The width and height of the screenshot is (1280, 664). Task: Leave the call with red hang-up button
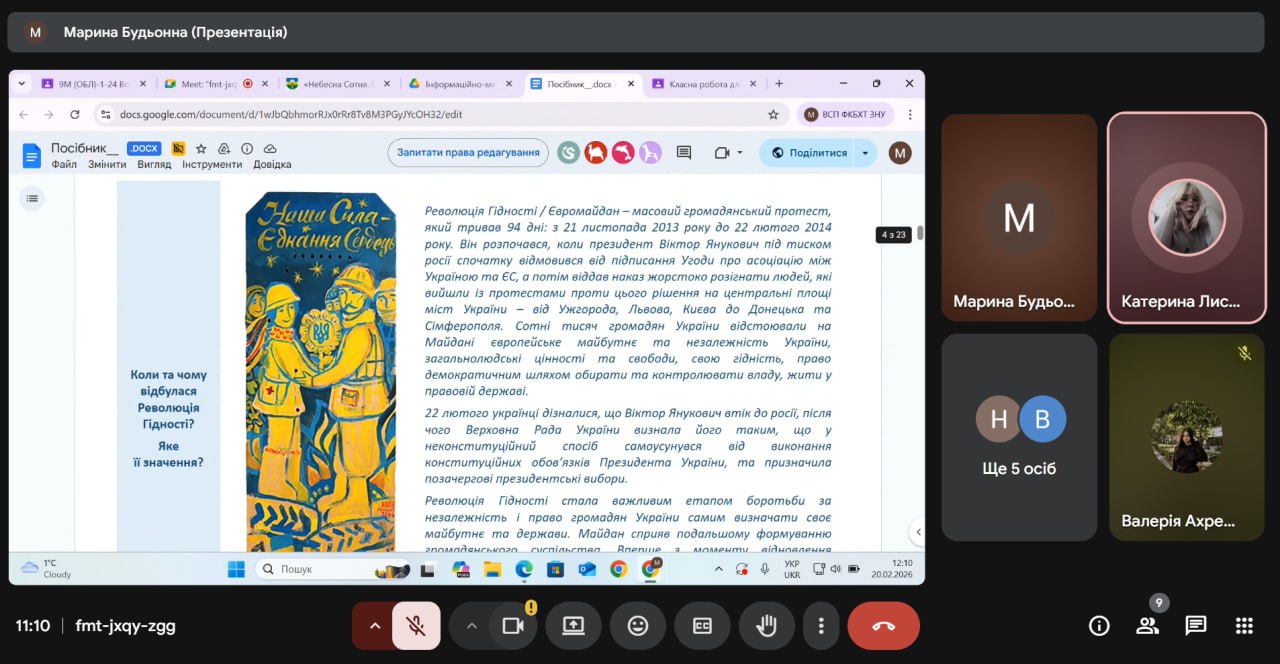(883, 626)
